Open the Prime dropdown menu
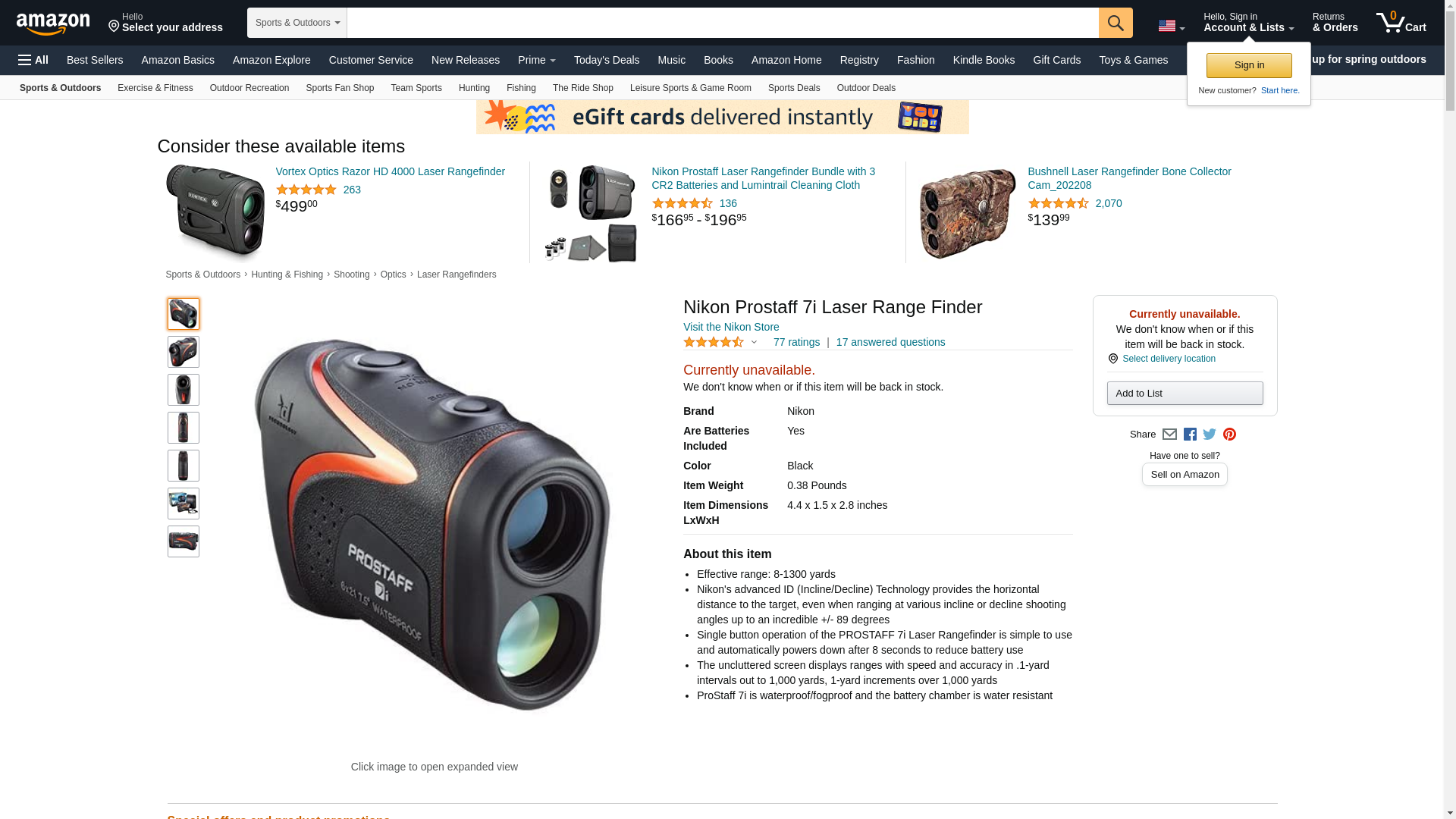1456x819 pixels. (536, 60)
